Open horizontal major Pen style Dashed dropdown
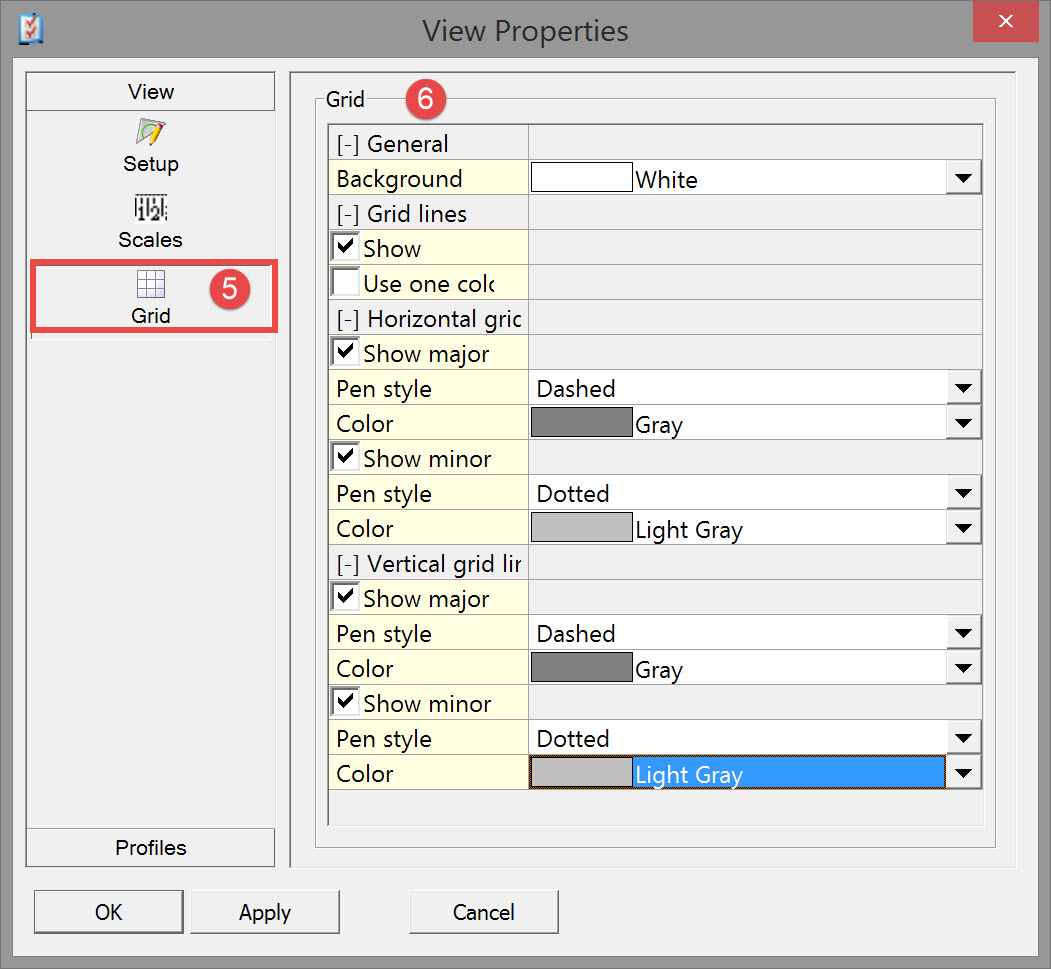Viewport: 1051px width, 969px height. pyautogui.click(x=963, y=389)
